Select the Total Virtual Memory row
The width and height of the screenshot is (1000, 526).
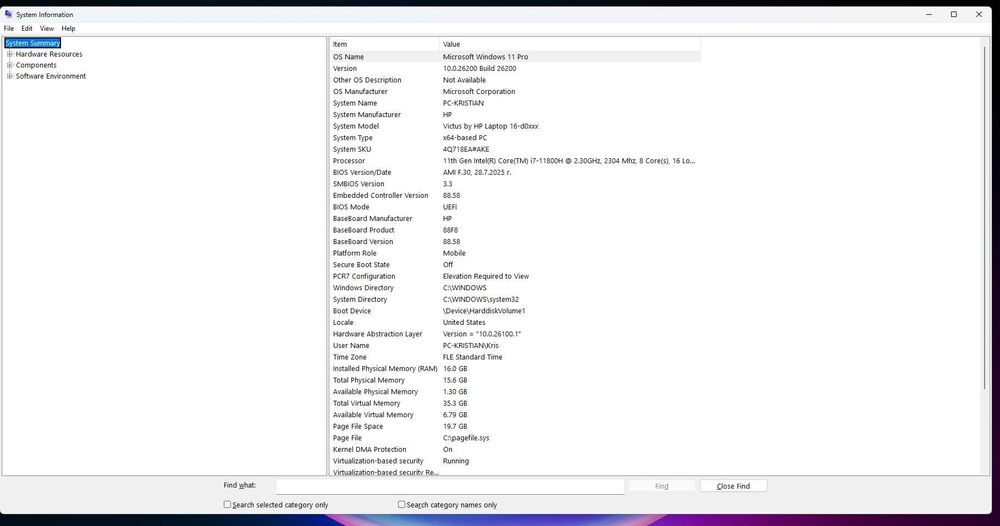515,403
